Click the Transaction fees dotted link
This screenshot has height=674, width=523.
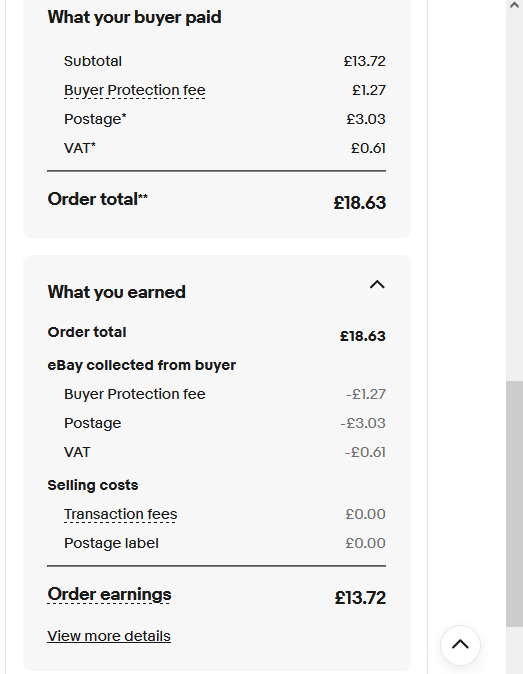(x=120, y=514)
